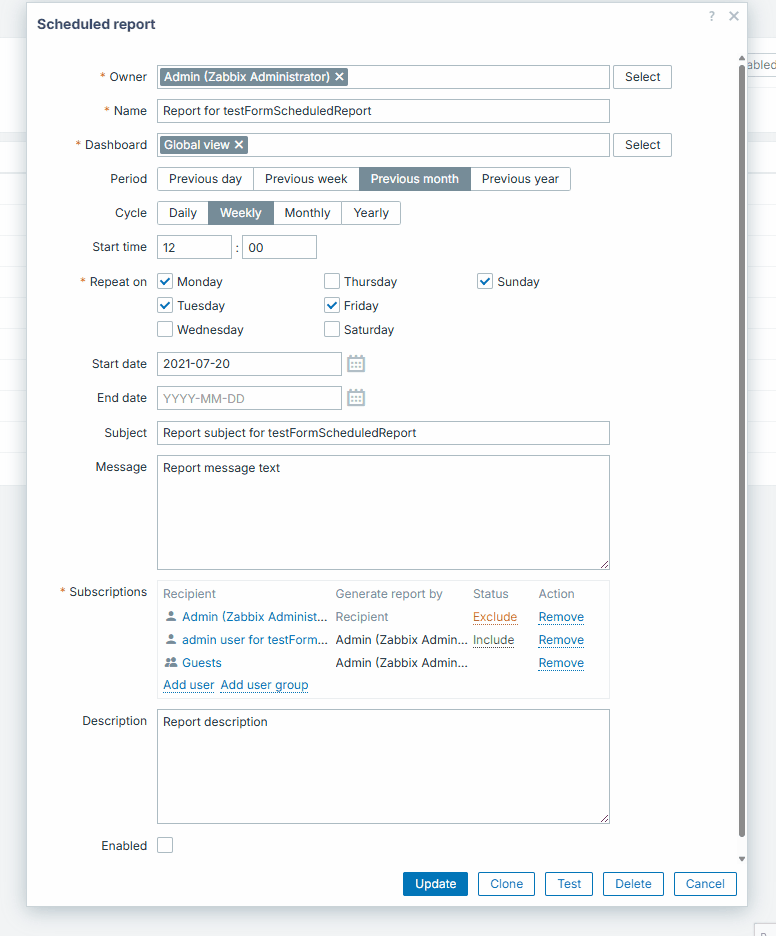Uncheck the Sunday checkbox
The image size is (776, 936).
click(485, 282)
